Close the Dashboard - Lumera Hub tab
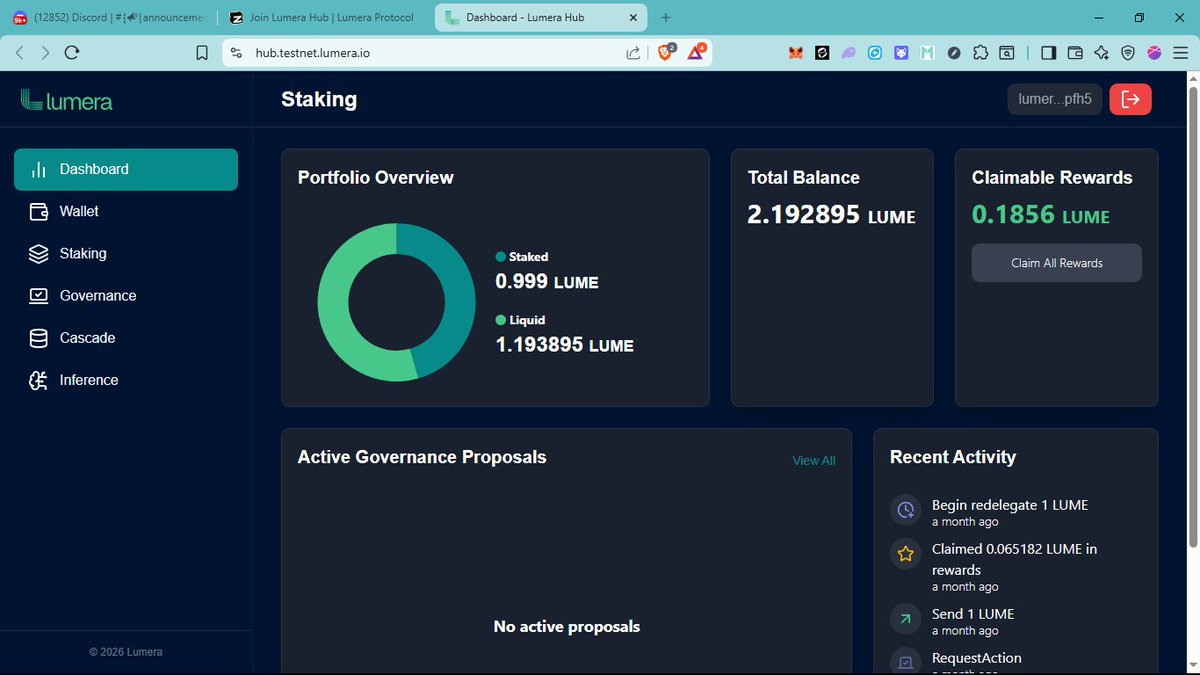This screenshot has height=675, width=1200. tap(634, 17)
